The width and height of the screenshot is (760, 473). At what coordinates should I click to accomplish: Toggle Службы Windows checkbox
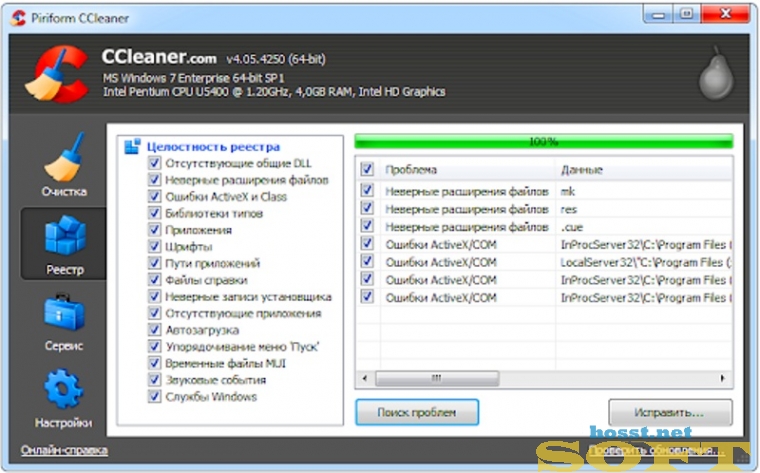tap(154, 396)
